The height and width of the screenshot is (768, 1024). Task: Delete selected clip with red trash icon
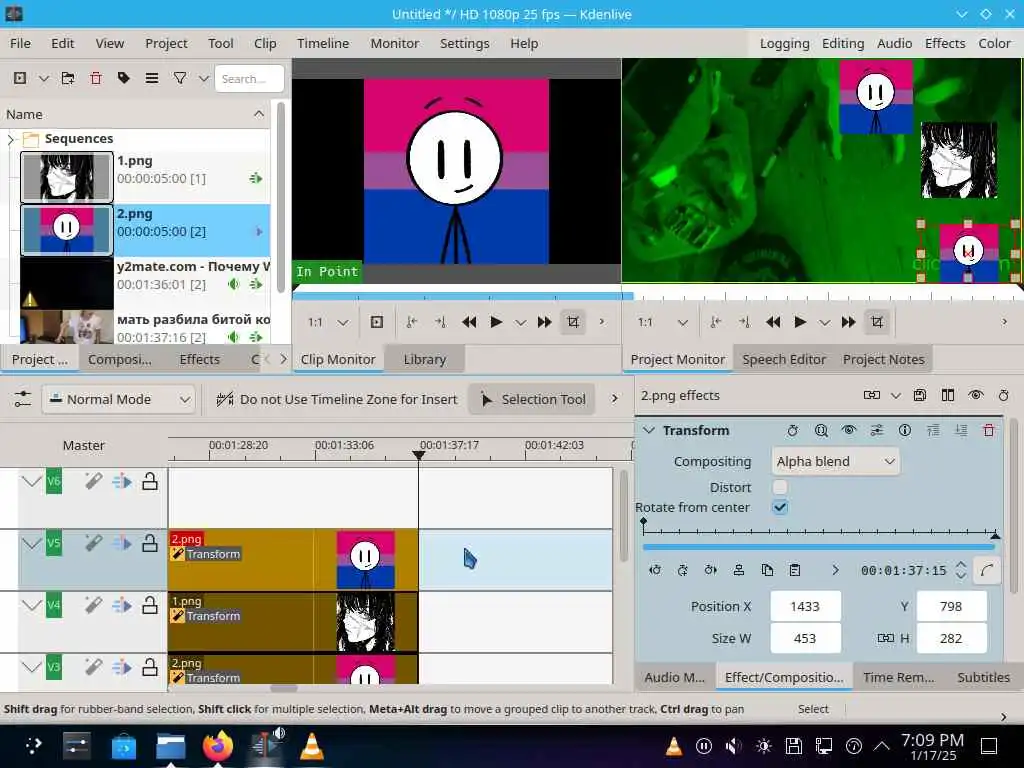(96, 78)
